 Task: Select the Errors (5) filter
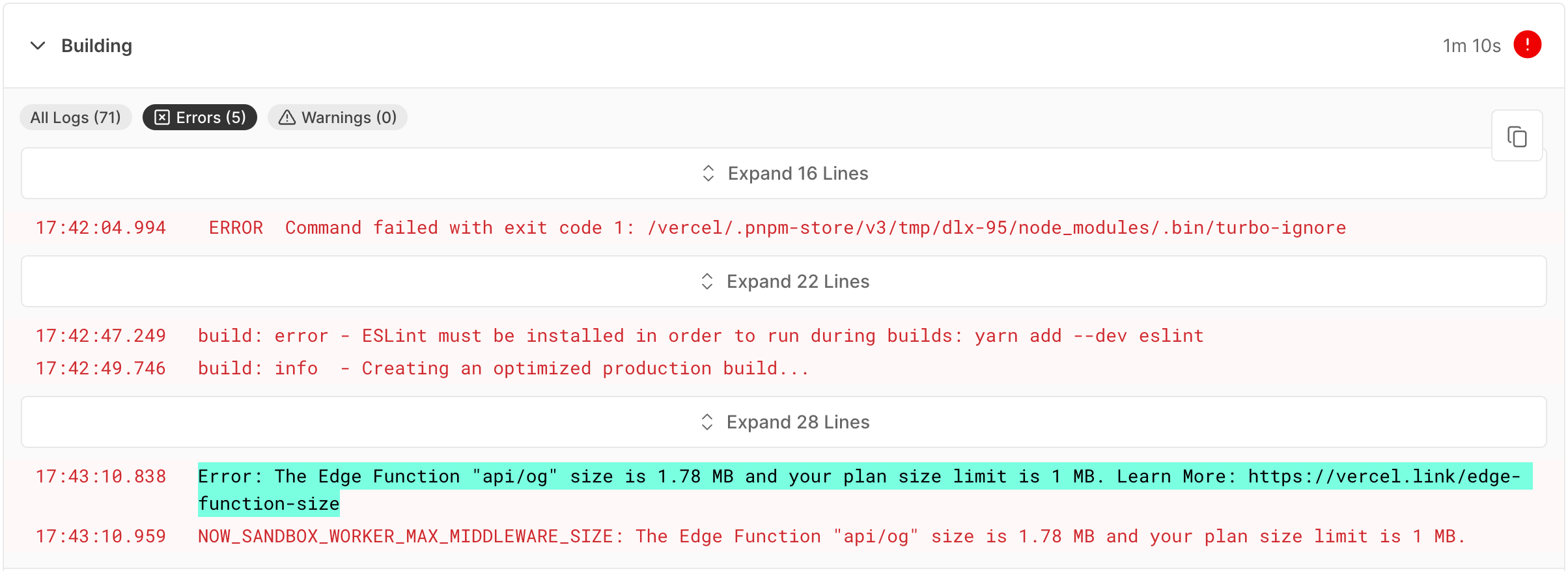coord(200,117)
